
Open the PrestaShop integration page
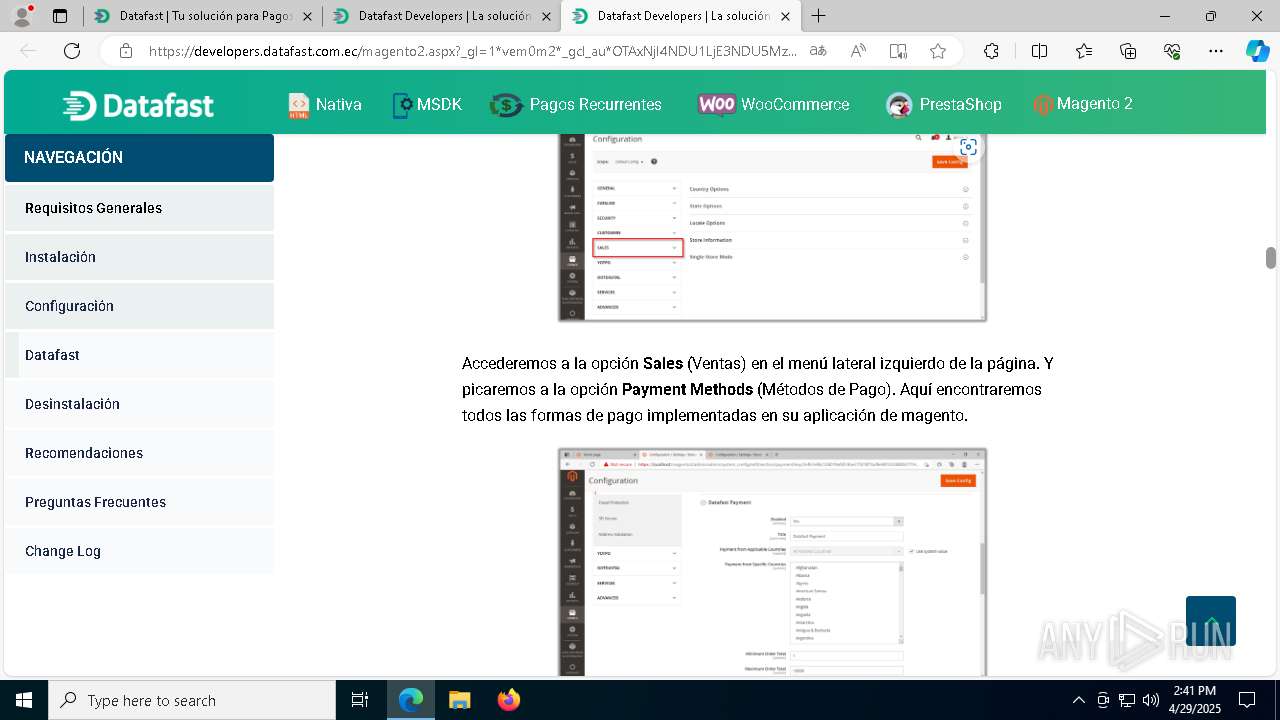(x=944, y=104)
